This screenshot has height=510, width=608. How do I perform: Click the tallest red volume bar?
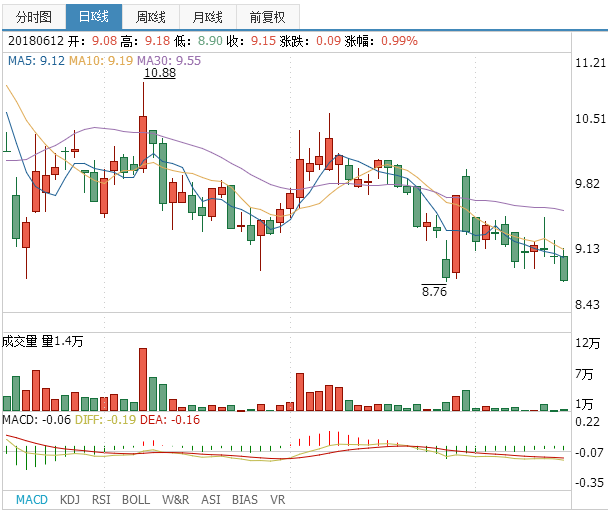pos(143,380)
